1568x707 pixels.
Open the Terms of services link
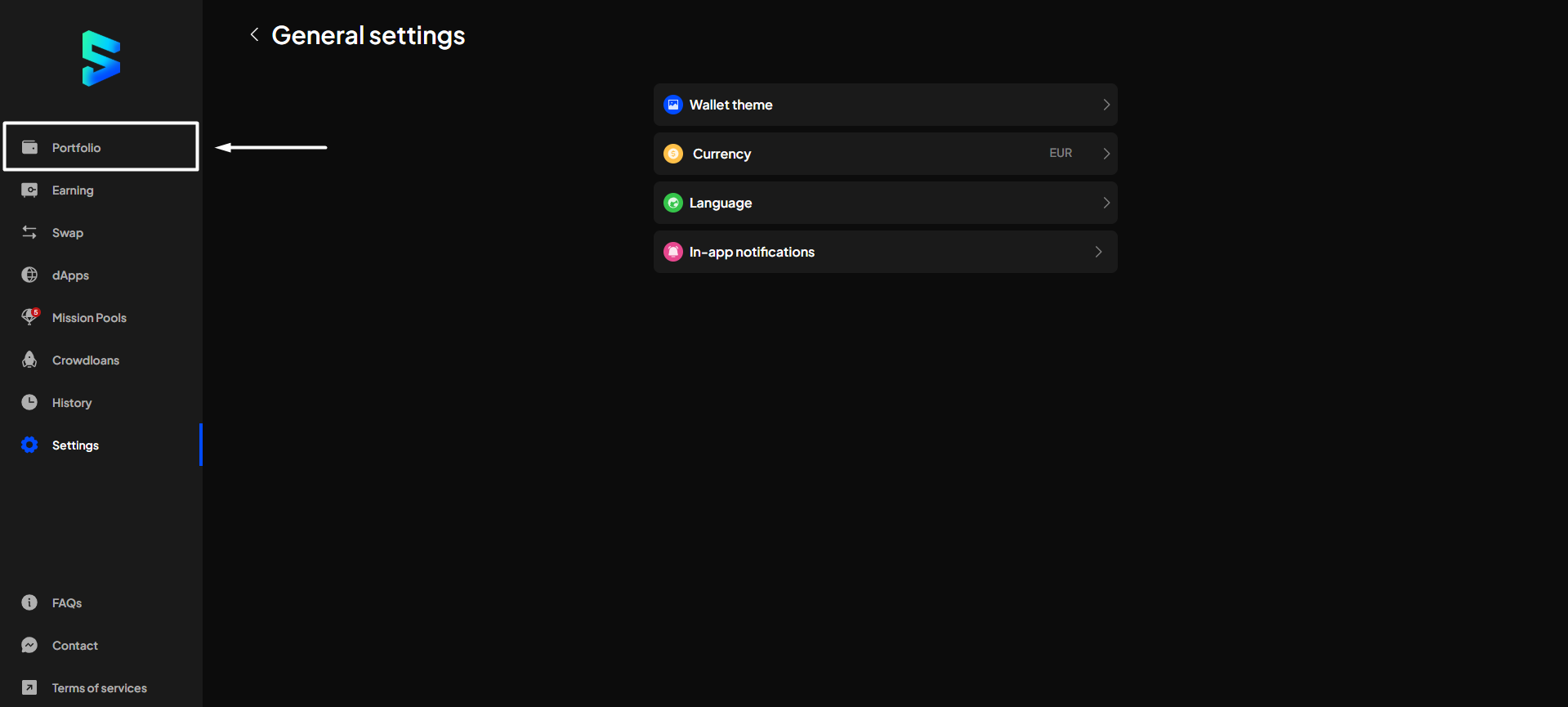99,688
